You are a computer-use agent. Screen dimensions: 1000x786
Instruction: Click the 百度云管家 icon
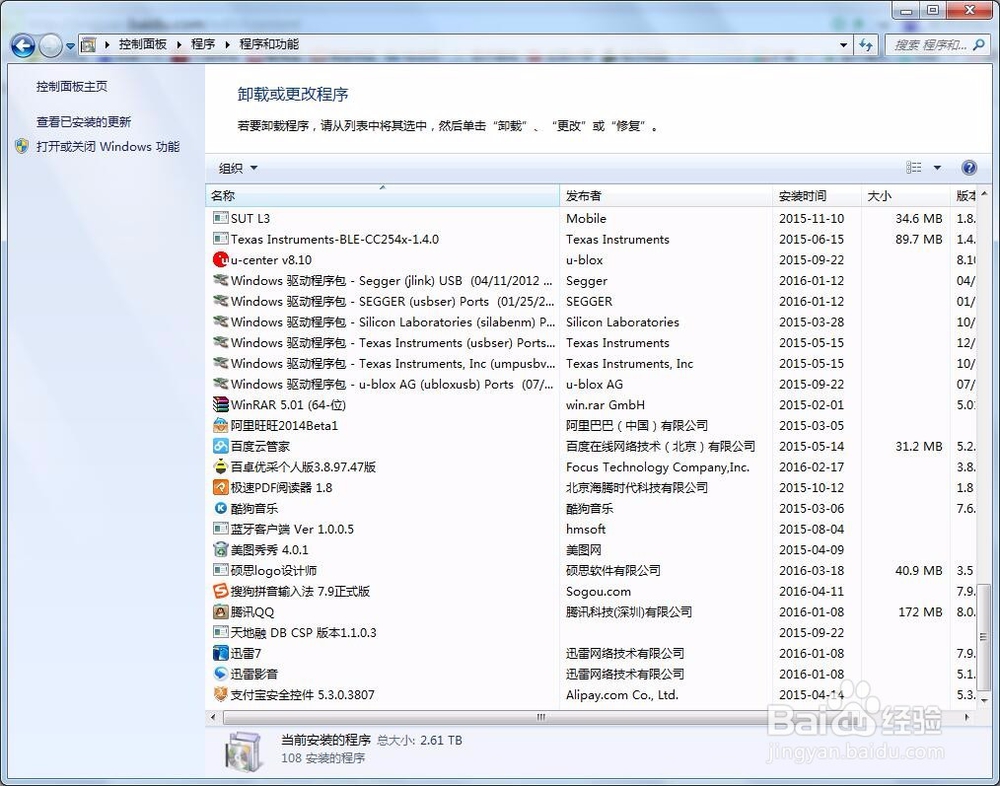220,446
